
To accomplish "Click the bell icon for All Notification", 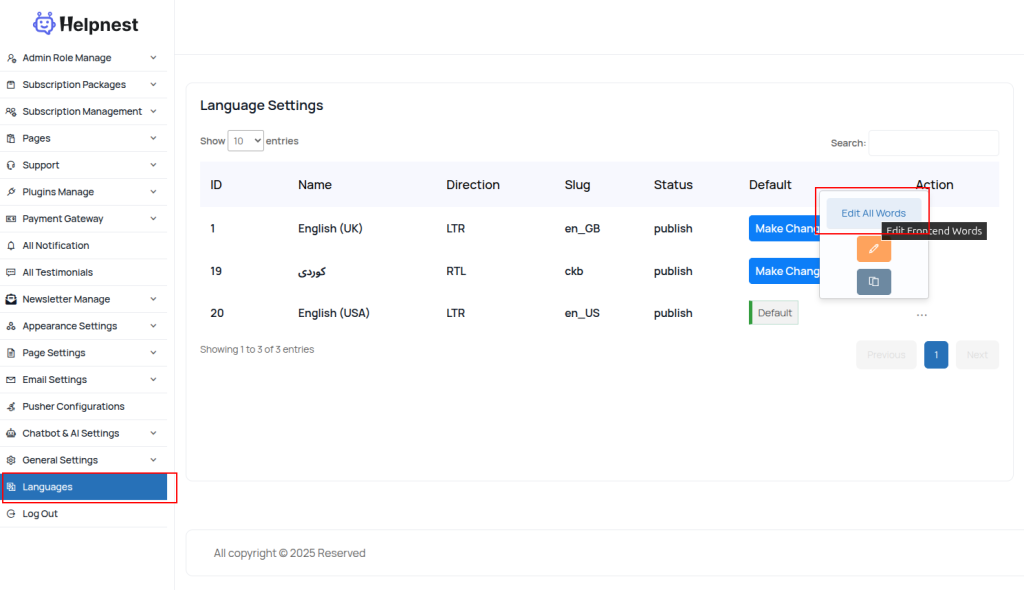I will coord(11,246).
